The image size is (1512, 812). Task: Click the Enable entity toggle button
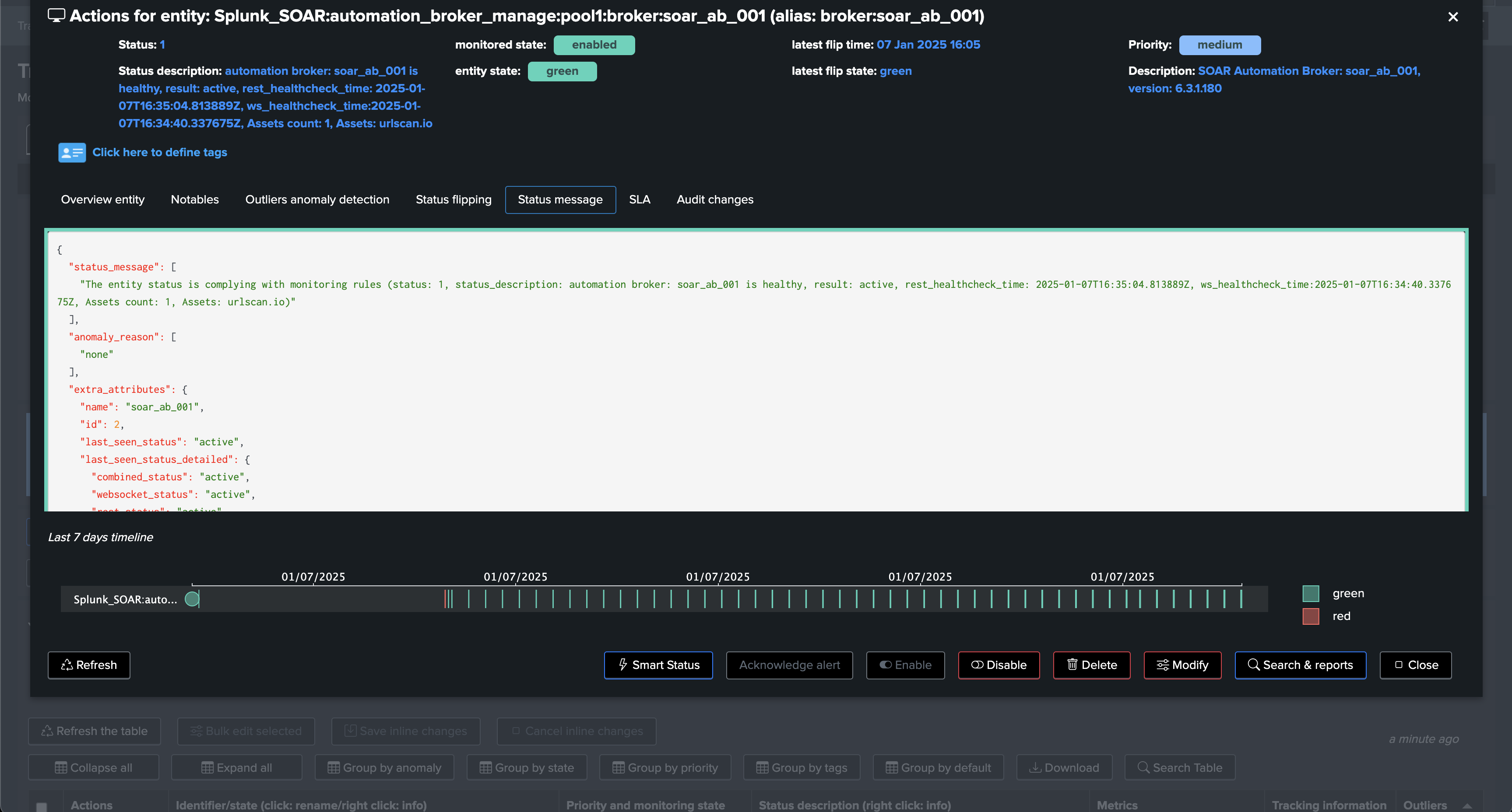click(x=905, y=665)
